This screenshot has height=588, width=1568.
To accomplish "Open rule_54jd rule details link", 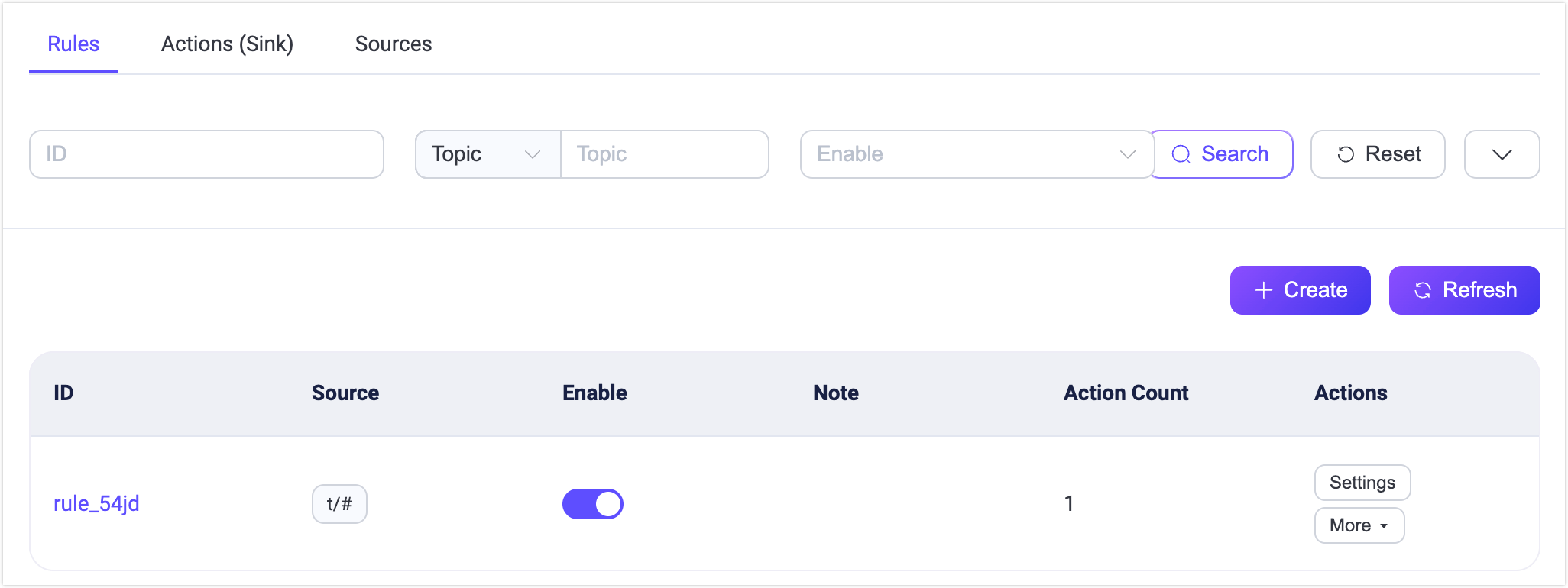I will point(96,504).
